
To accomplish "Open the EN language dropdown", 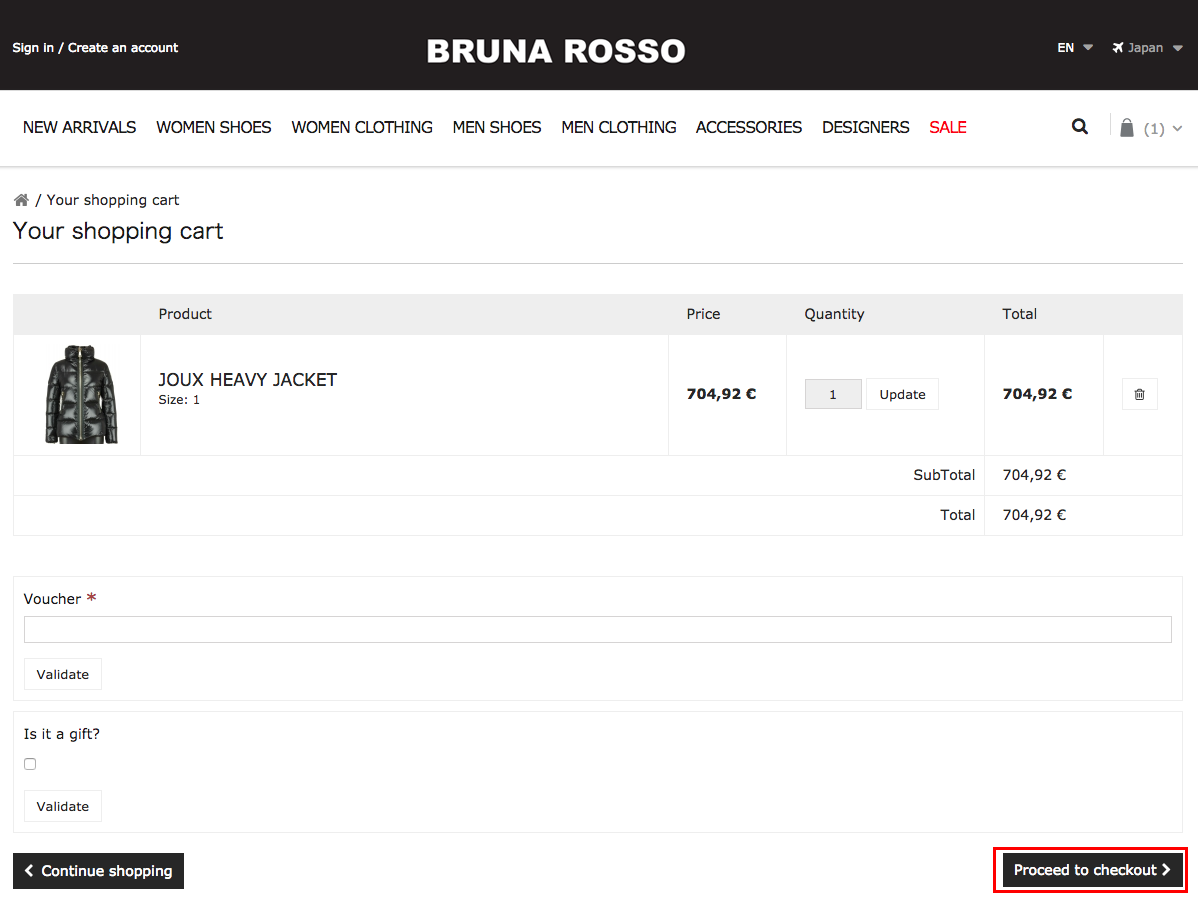I will (x=1075, y=47).
